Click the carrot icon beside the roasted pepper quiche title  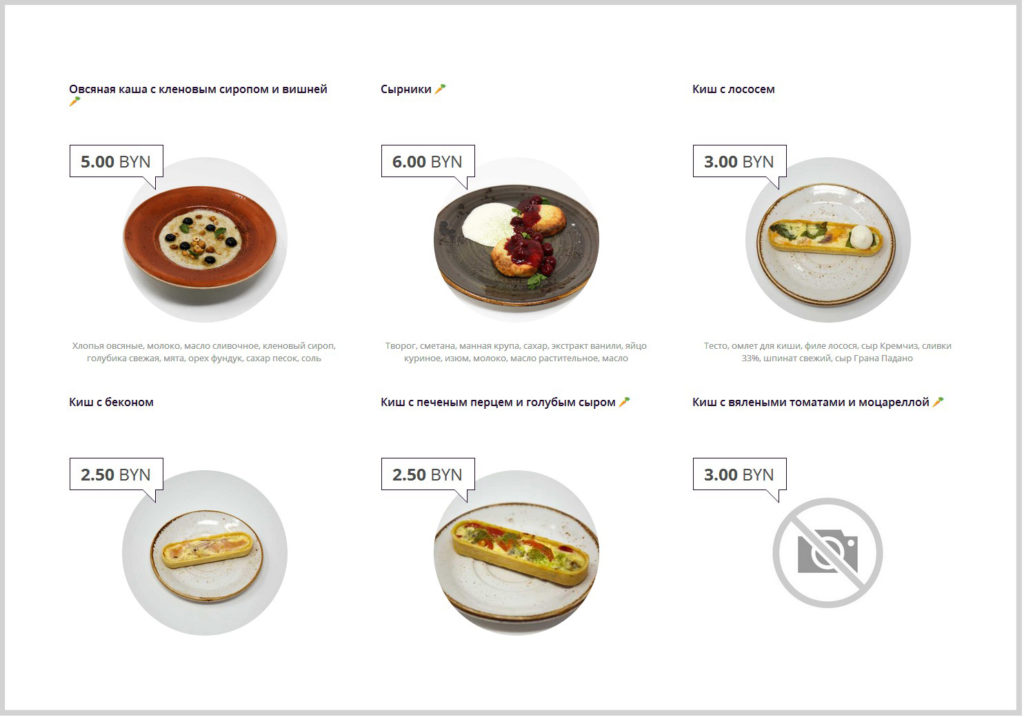click(x=624, y=402)
